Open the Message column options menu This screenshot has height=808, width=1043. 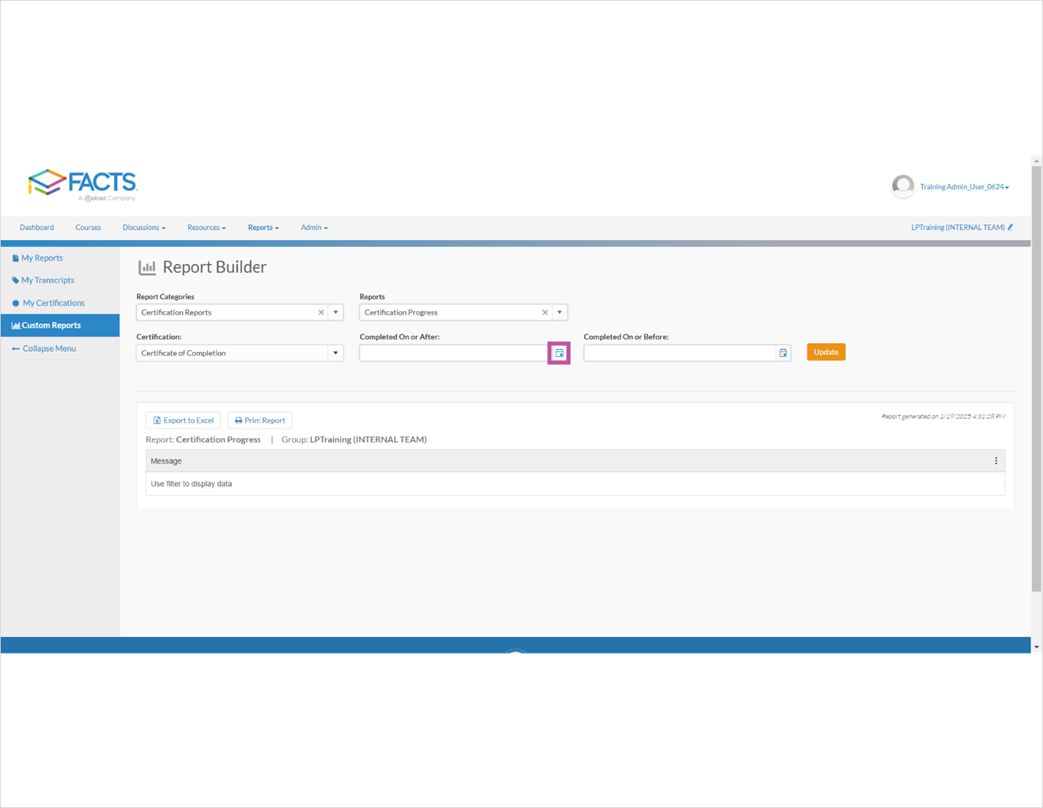(996, 461)
